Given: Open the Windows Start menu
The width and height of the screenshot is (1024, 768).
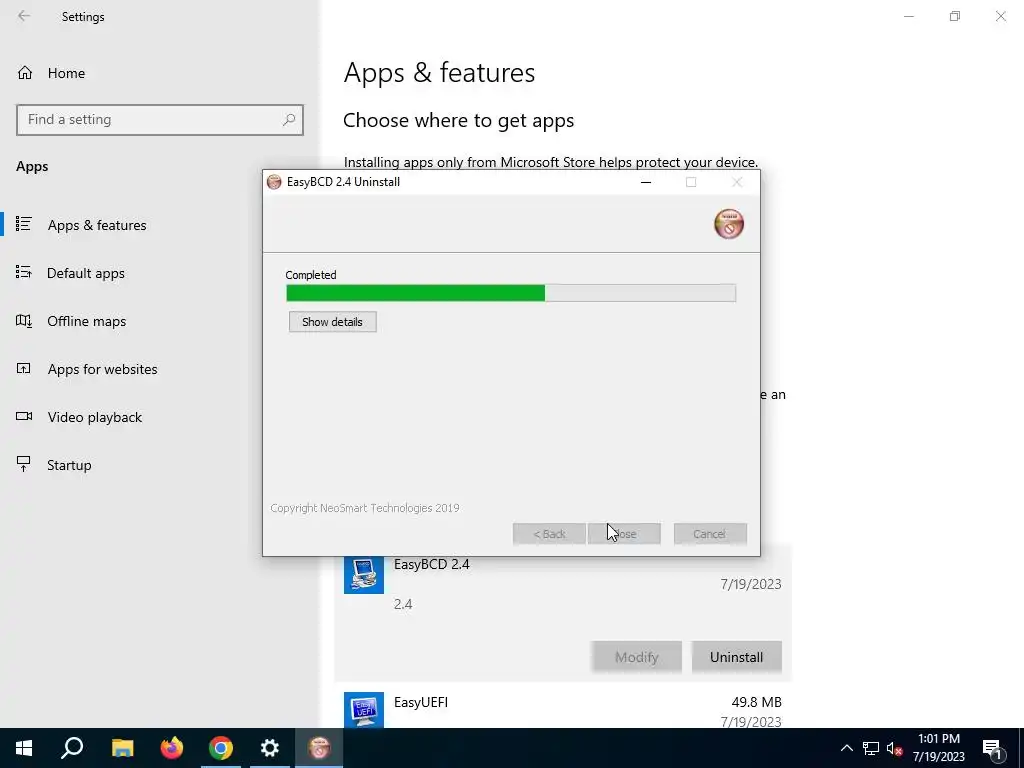Looking at the screenshot, I should (24, 748).
